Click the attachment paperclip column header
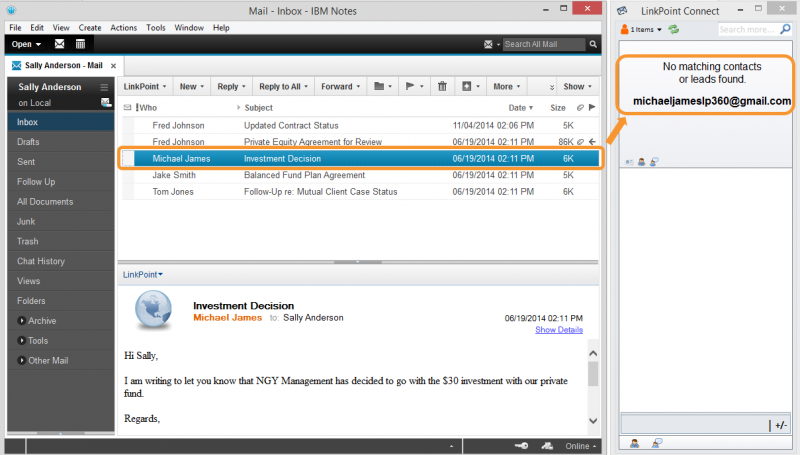Image resolution: width=800 pixels, height=455 pixels. click(x=580, y=108)
